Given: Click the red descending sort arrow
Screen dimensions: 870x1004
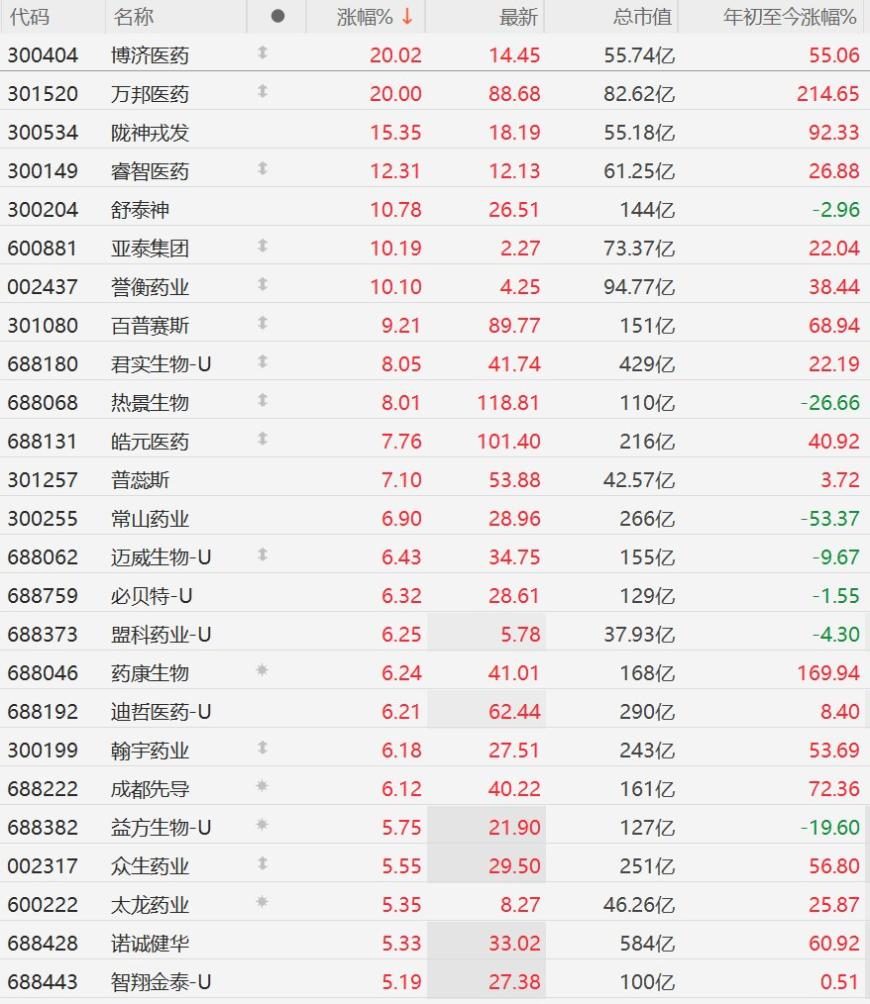Looking at the screenshot, I should pos(408,17).
